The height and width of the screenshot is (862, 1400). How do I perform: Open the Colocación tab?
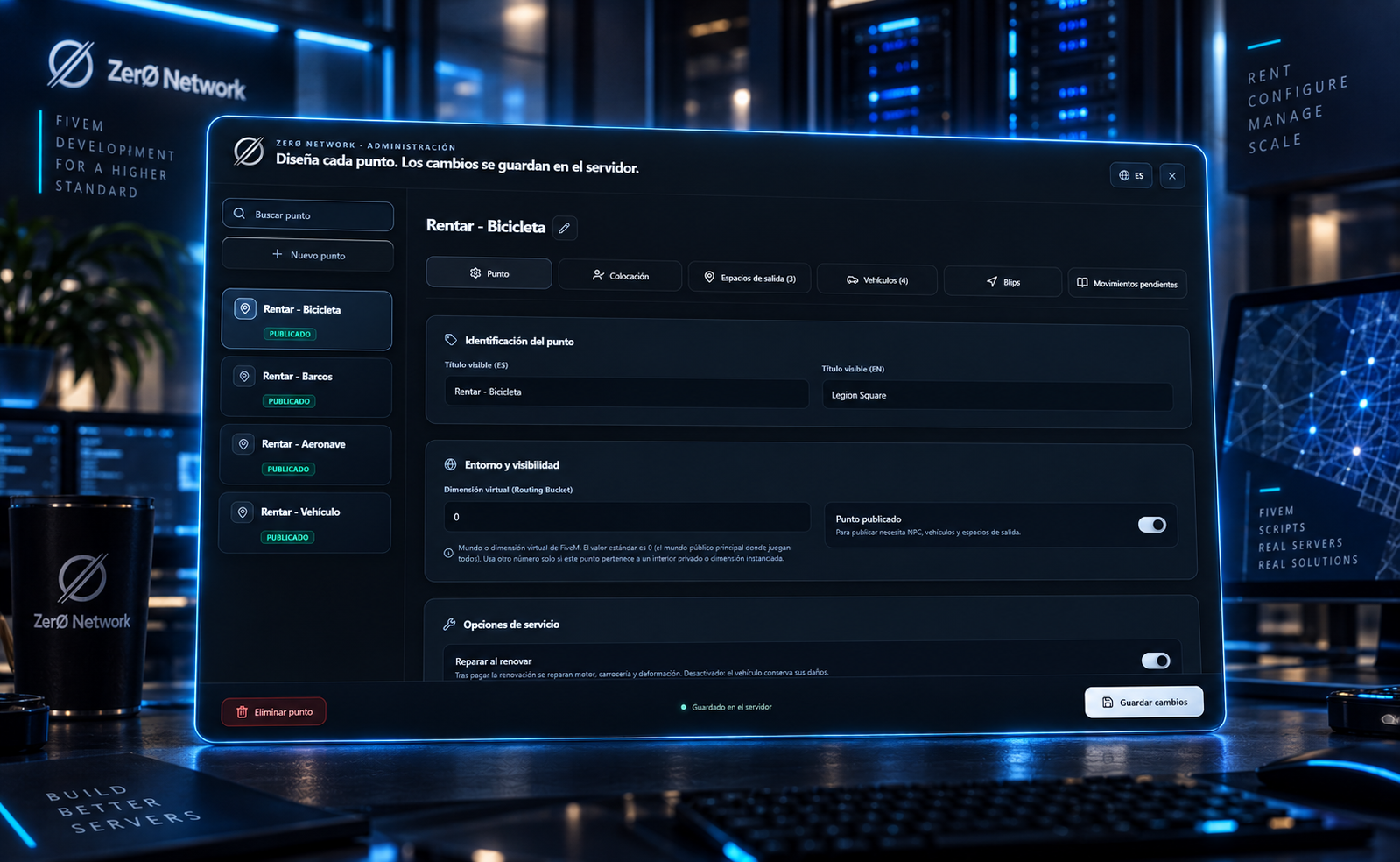point(620,276)
